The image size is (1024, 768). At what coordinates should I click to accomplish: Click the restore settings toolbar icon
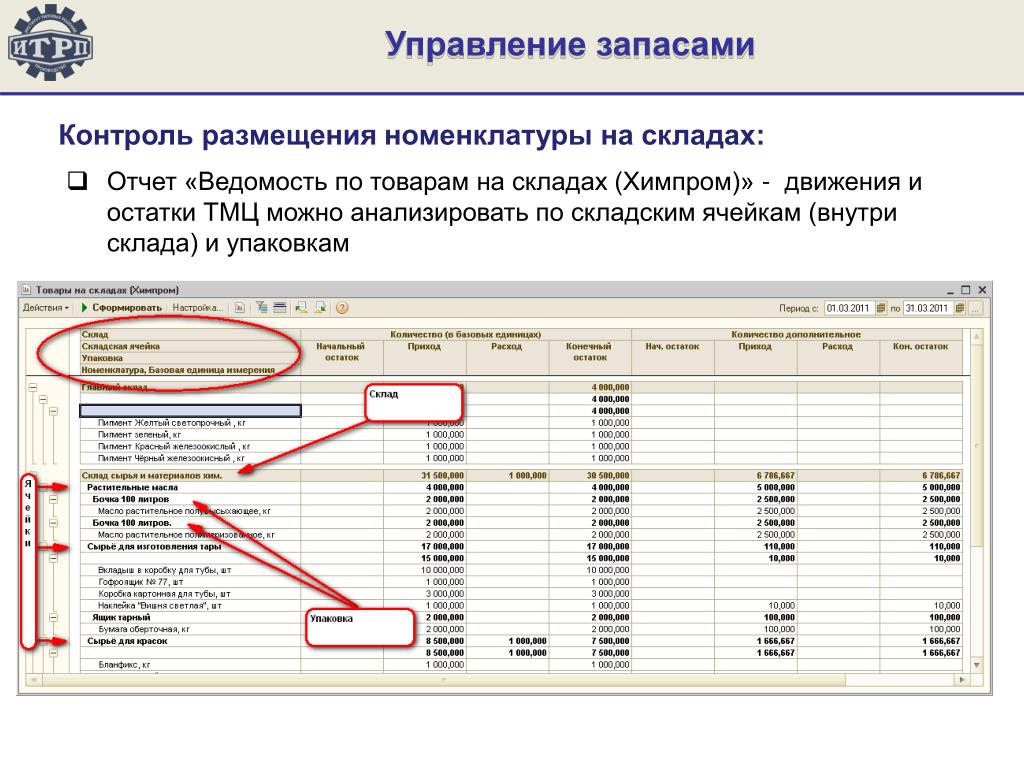(x=321, y=308)
